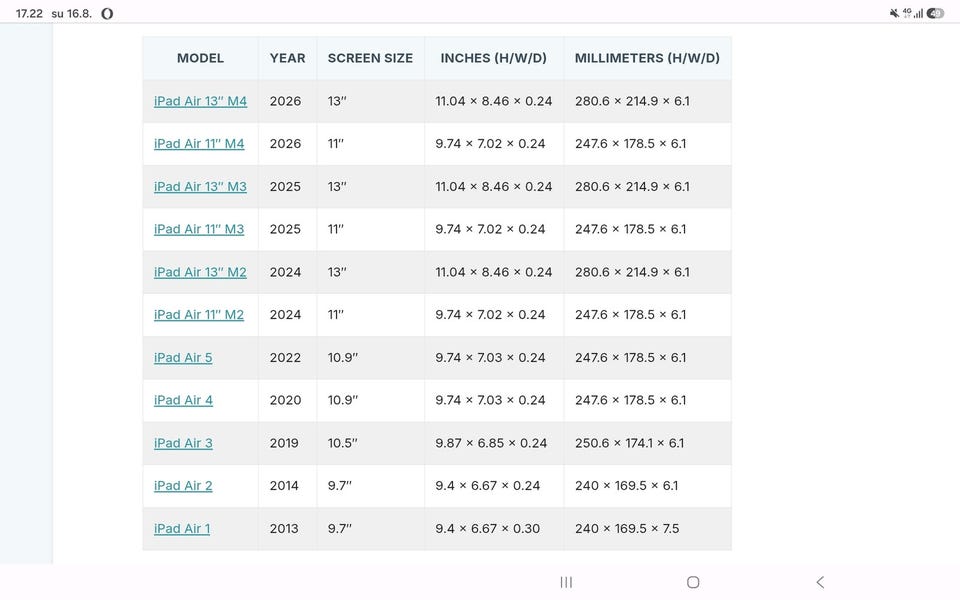Open the iPad Air 13″ M2 link
This screenshot has height=600, width=960.
(x=200, y=272)
